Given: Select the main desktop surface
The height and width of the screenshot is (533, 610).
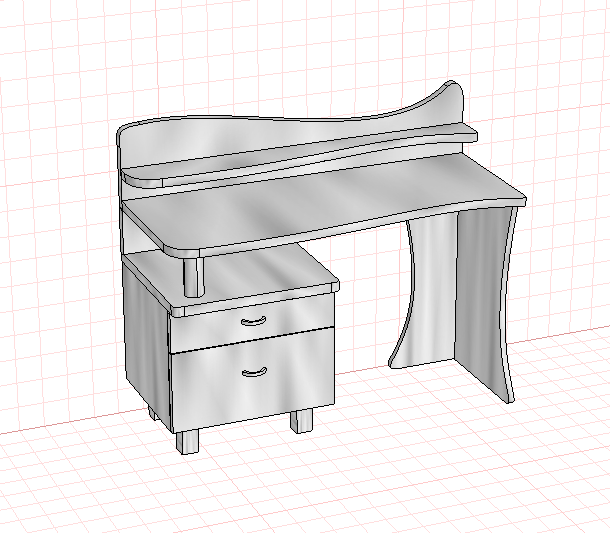Looking at the screenshot, I should [x=323, y=206].
